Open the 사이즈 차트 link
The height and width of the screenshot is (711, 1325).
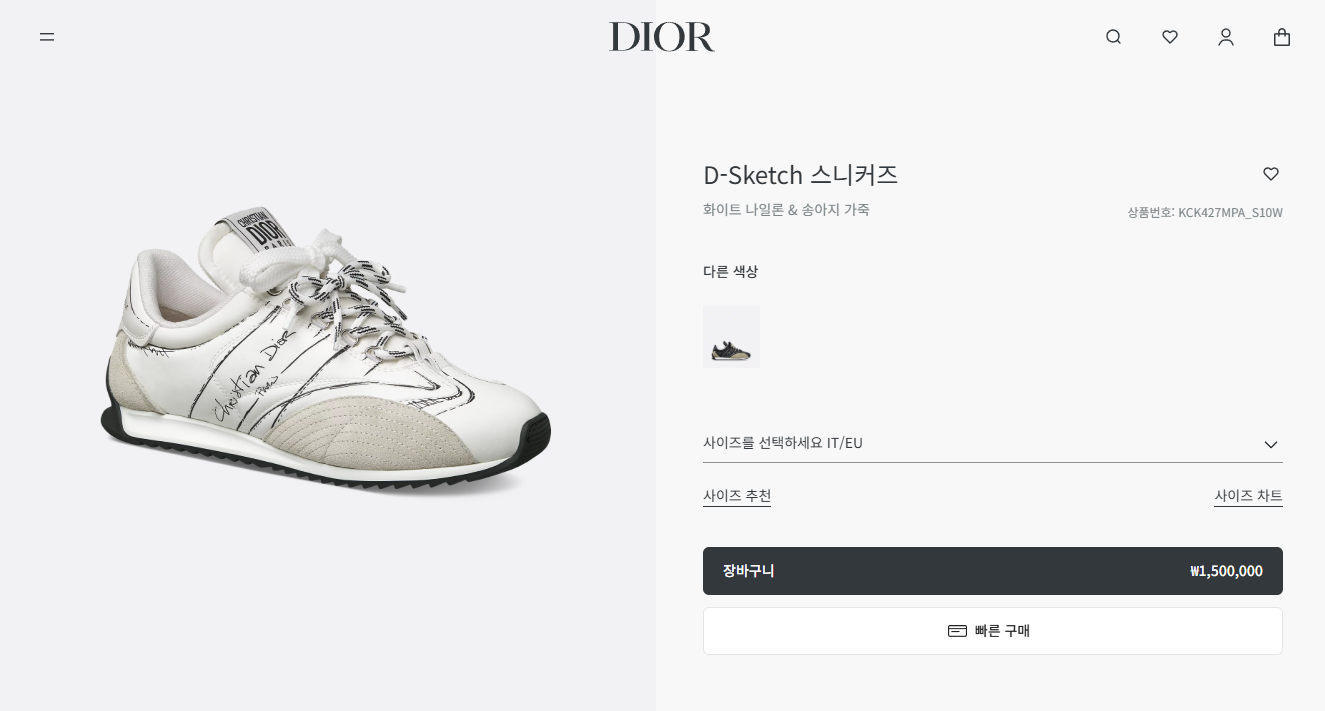[1248, 496]
